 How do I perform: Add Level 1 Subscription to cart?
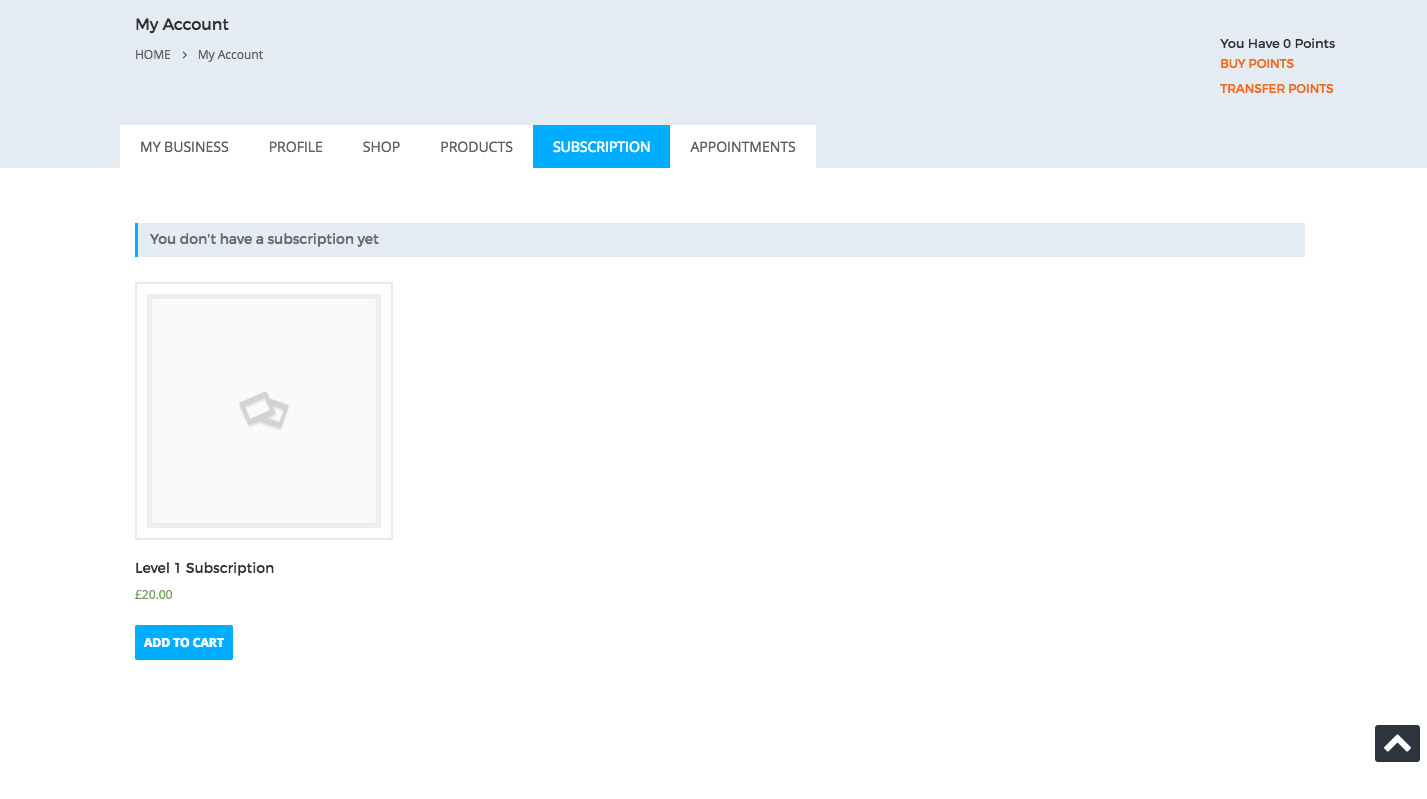184,642
